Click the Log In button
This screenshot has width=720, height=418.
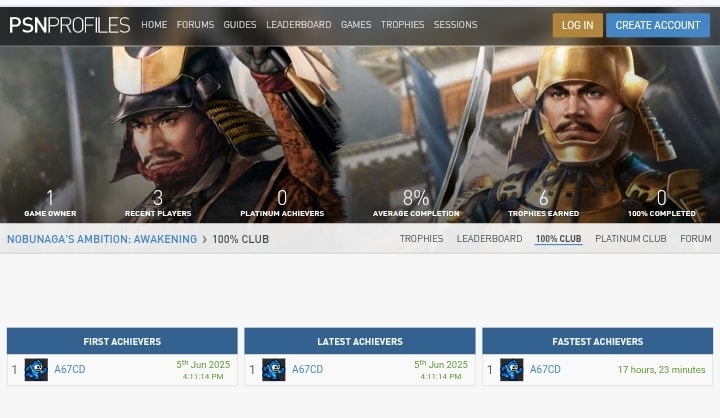pyautogui.click(x=578, y=25)
